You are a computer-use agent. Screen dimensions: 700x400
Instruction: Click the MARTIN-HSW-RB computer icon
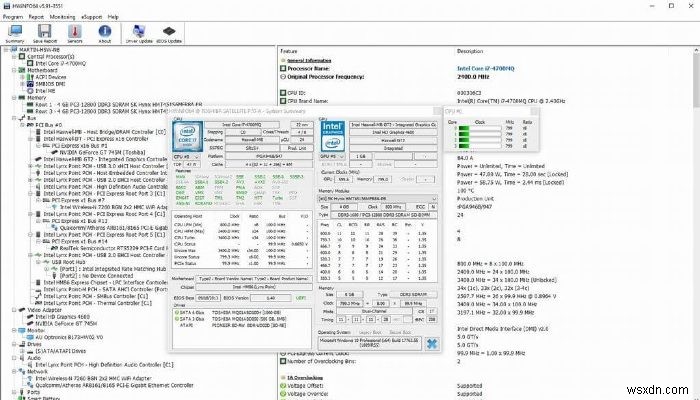(x=14, y=50)
